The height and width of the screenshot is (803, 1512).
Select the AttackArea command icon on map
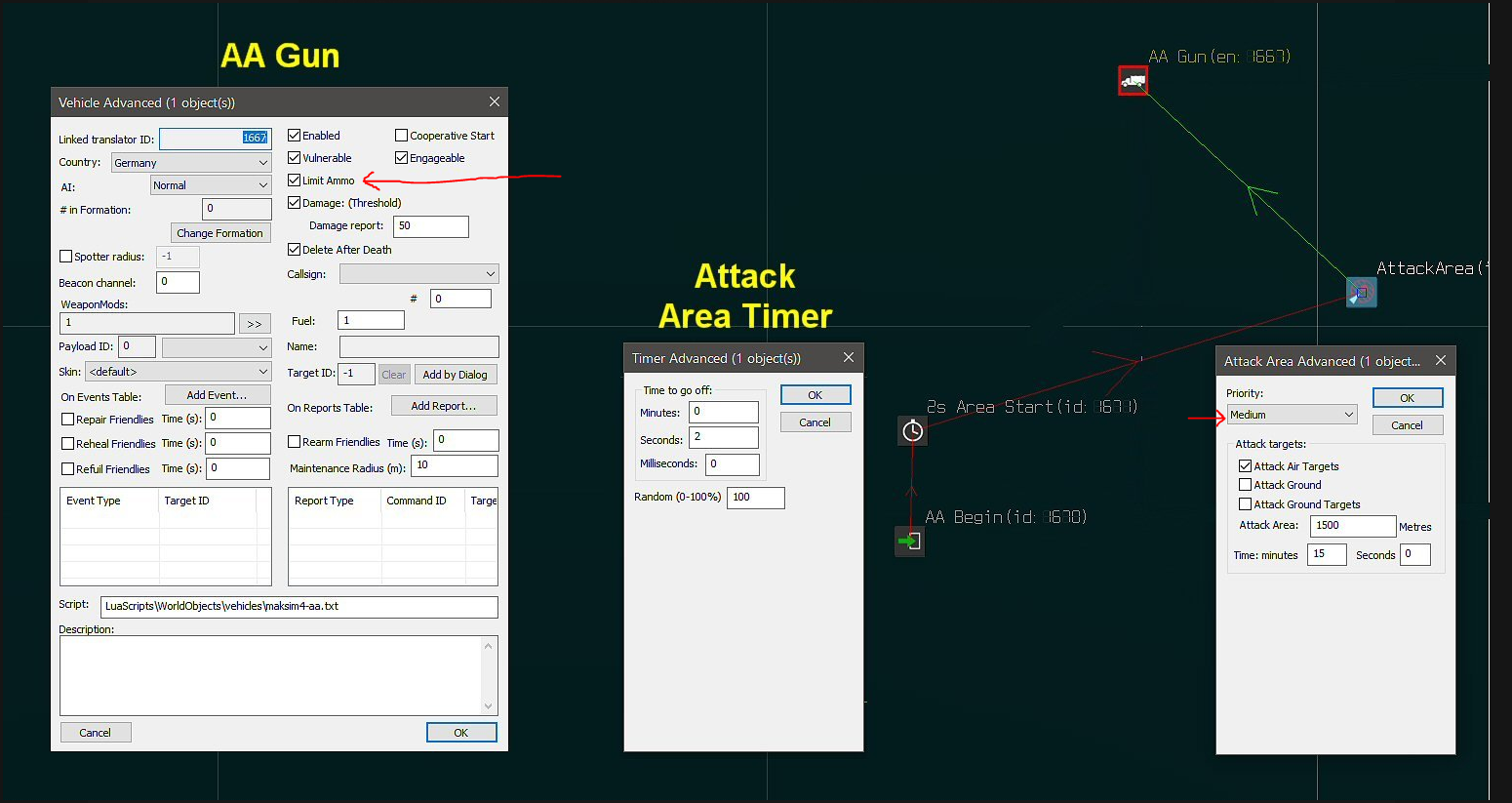tap(1362, 292)
